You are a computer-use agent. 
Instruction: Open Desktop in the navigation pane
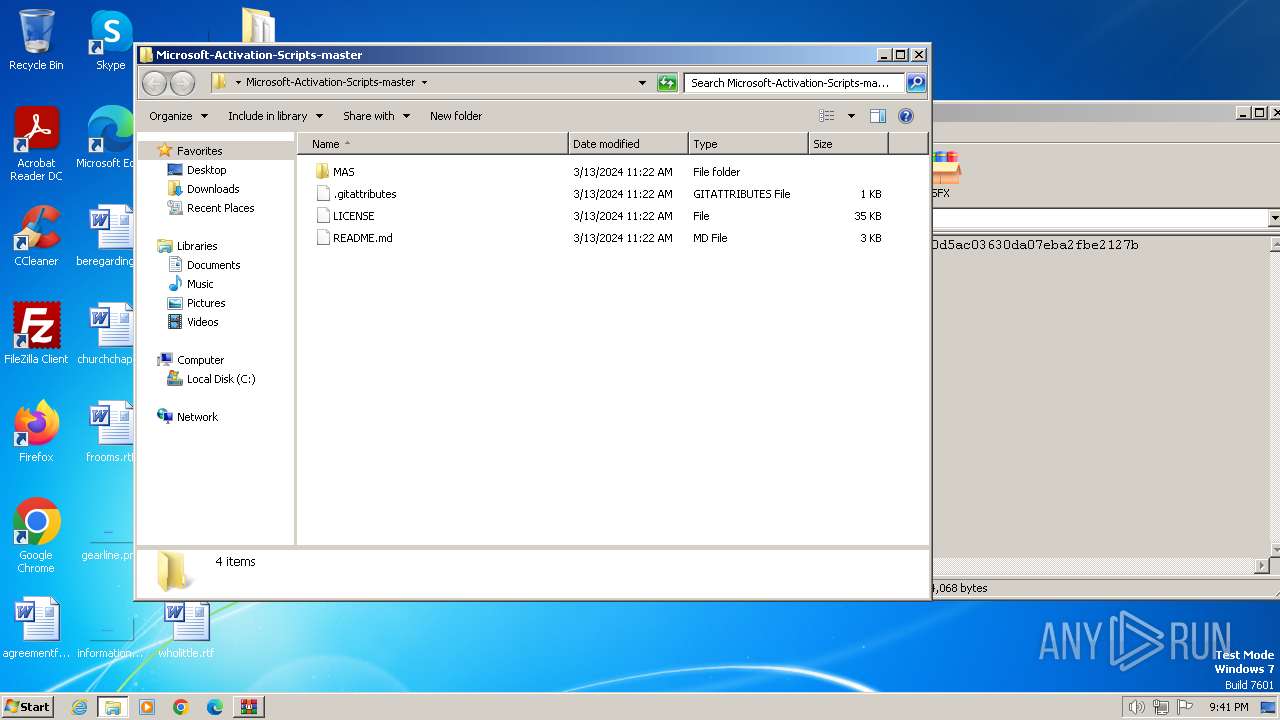click(206, 170)
